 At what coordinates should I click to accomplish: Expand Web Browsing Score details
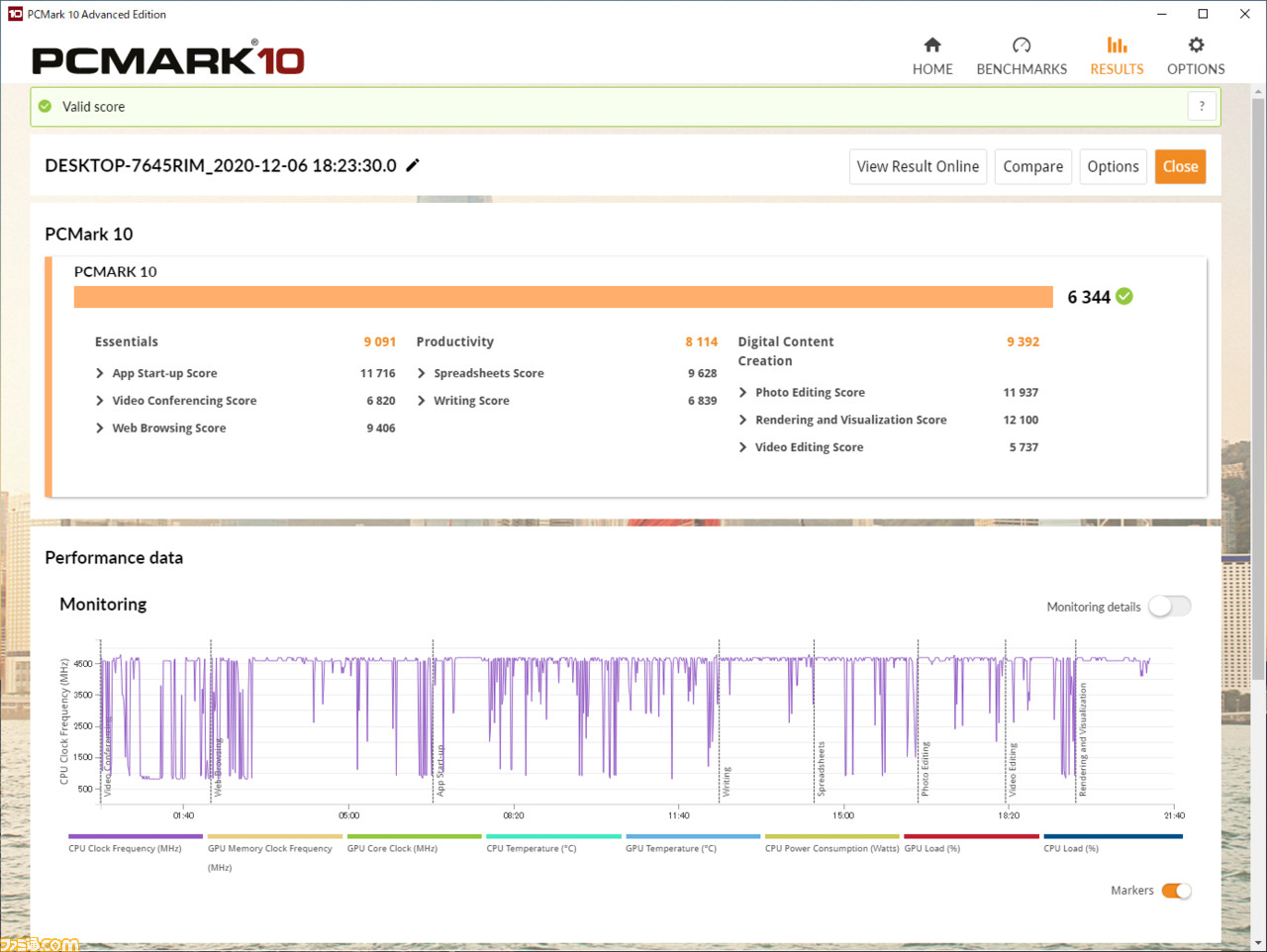point(100,428)
